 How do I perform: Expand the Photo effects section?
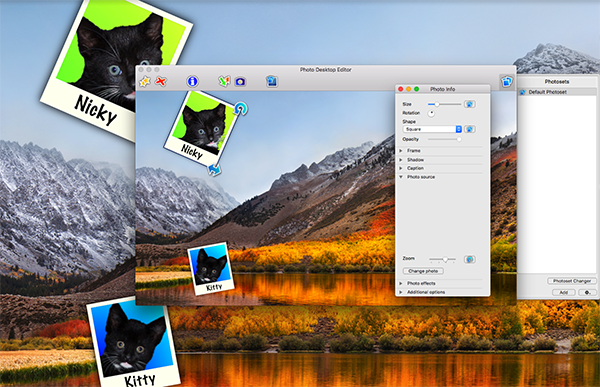click(401, 283)
